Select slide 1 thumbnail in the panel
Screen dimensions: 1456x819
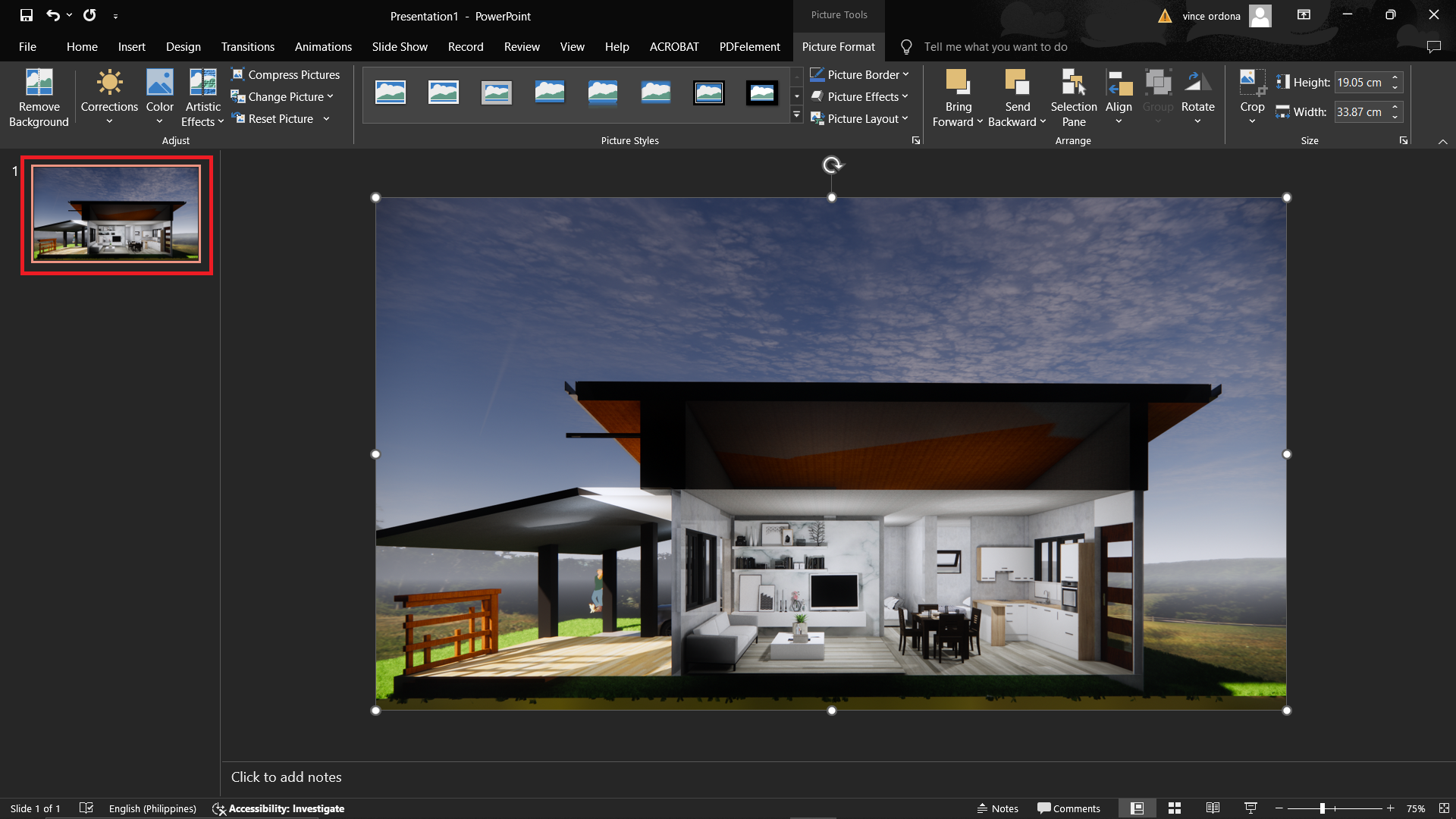[117, 215]
